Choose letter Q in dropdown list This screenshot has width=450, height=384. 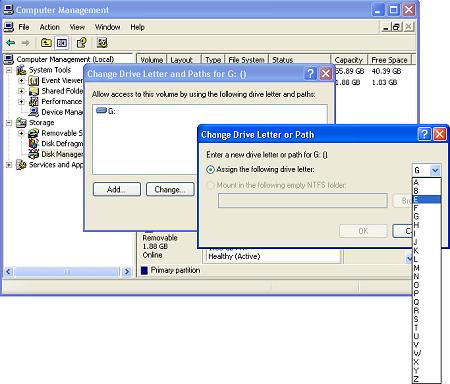tap(427, 302)
